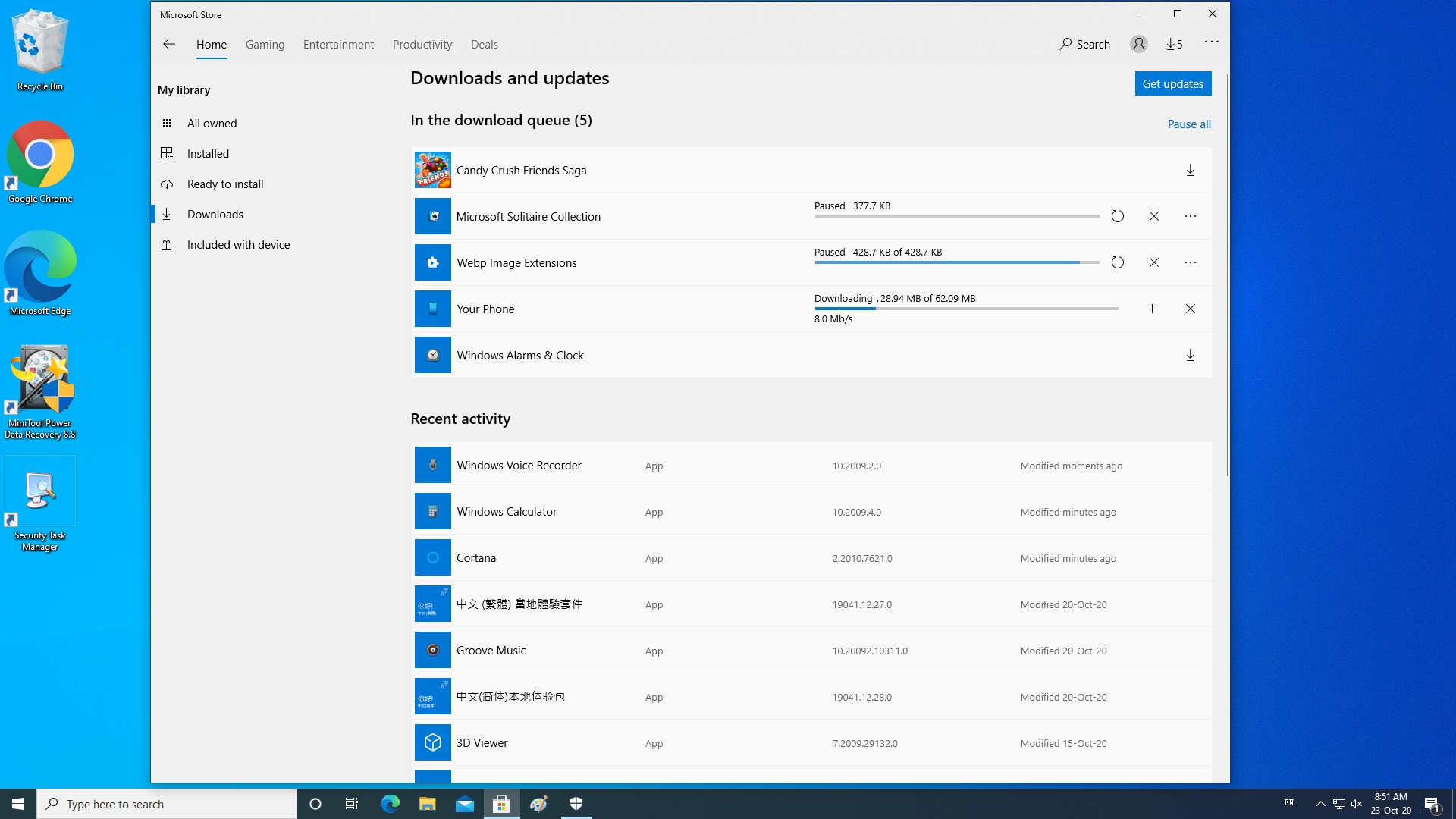Open Windows Voice Recorder in recent activity
Image resolution: width=1456 pixels, height=819 pixels.
click(x=811, y=466)
